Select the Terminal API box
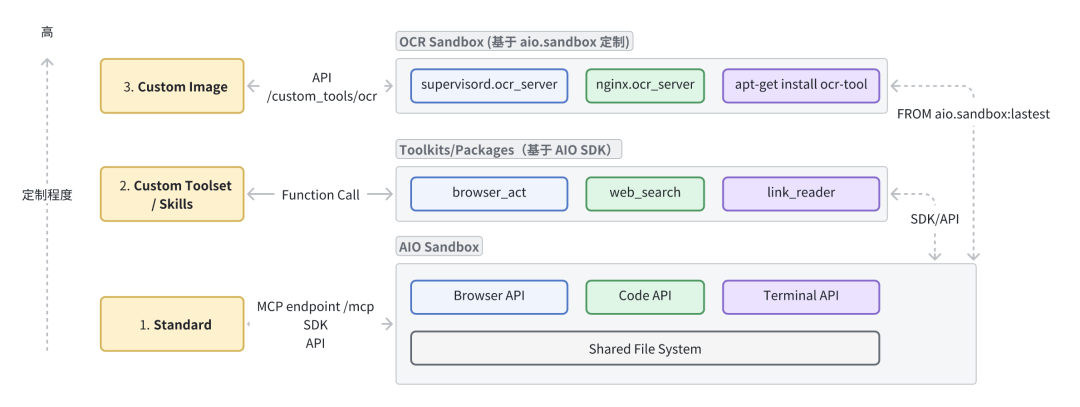 click(801, 297)
